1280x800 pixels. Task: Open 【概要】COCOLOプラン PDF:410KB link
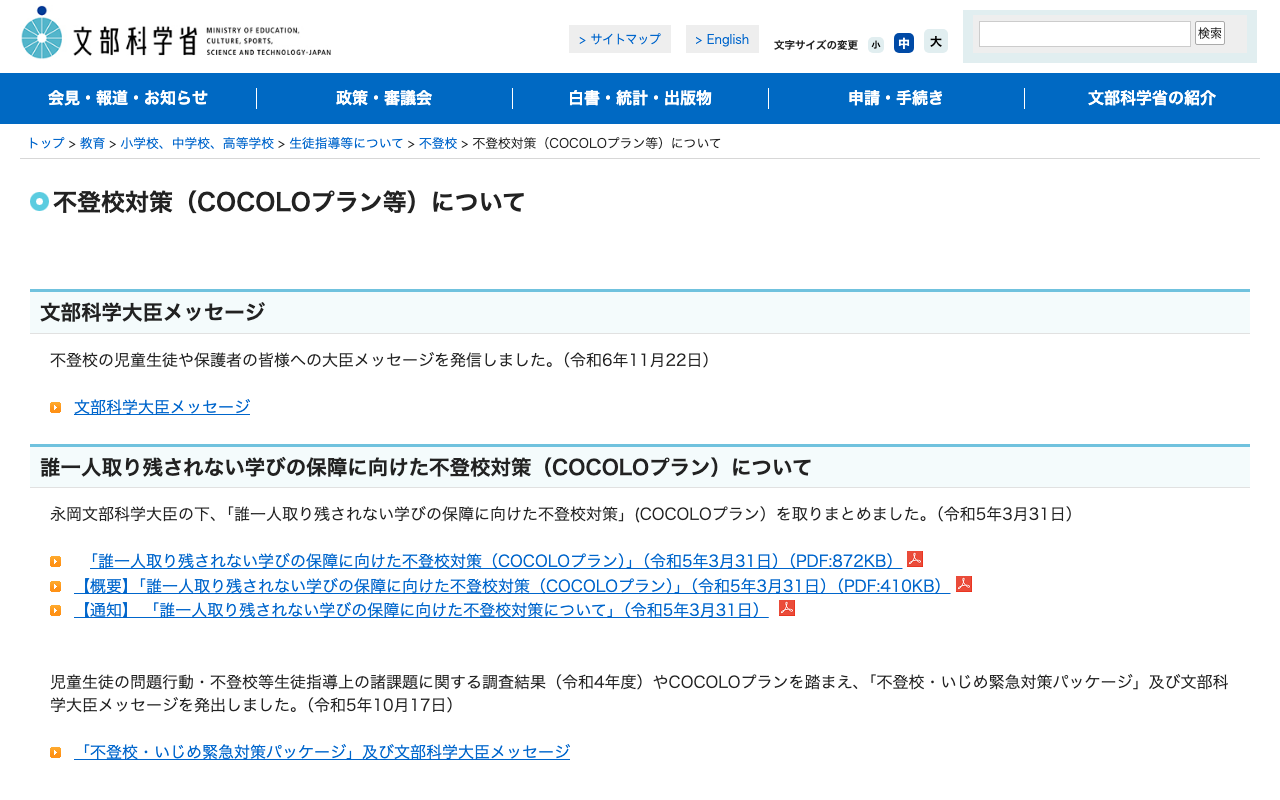tap(512, 586)
